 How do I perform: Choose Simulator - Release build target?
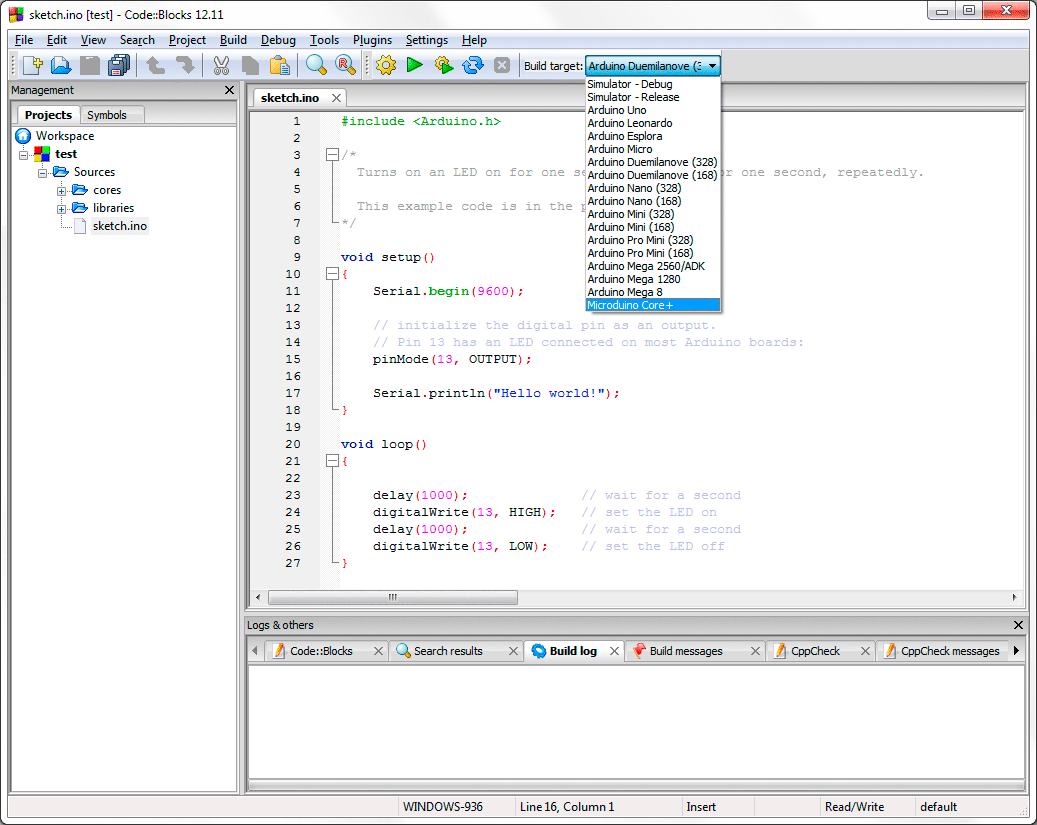(x=653, y=97)
